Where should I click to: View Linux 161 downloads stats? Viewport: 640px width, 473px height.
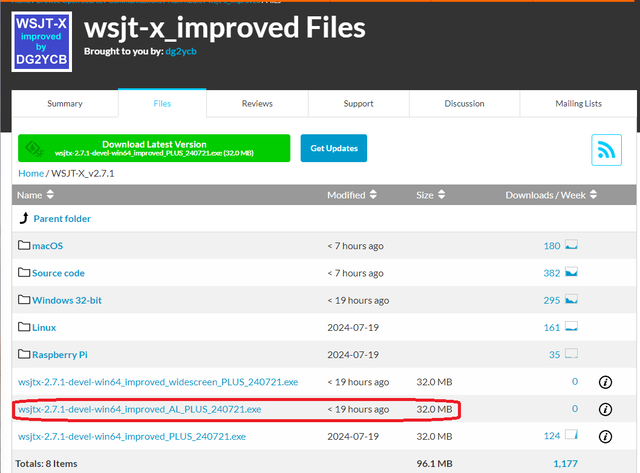pyautogui.click(x=552, y=328)
